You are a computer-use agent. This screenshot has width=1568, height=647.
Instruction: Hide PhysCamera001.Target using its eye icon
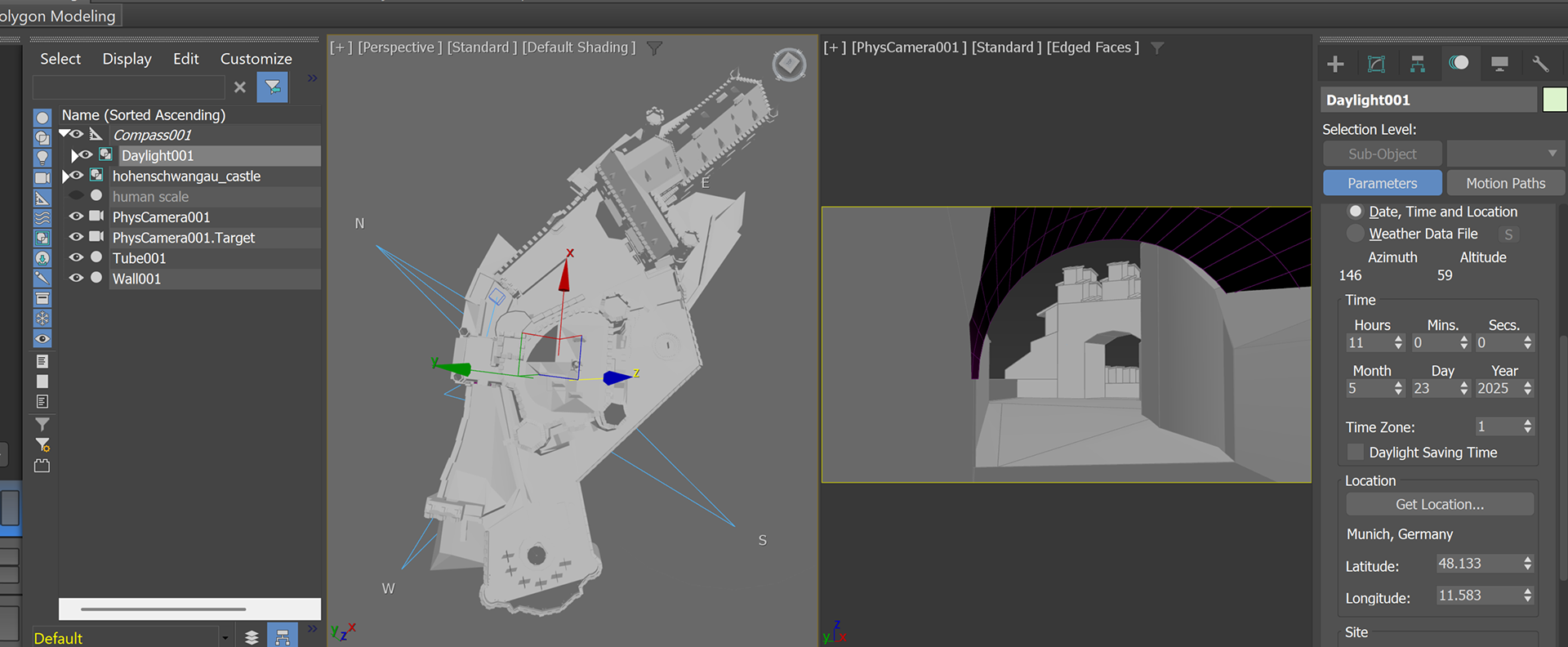point(76,236)
